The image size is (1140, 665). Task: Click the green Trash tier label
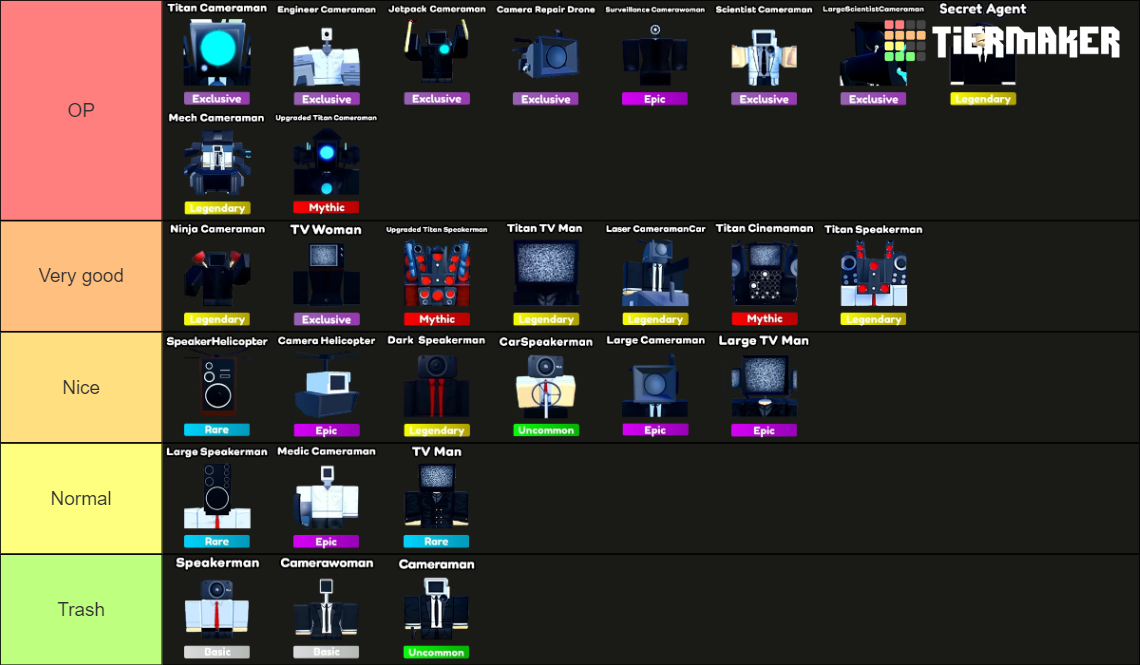pos(81,609)
